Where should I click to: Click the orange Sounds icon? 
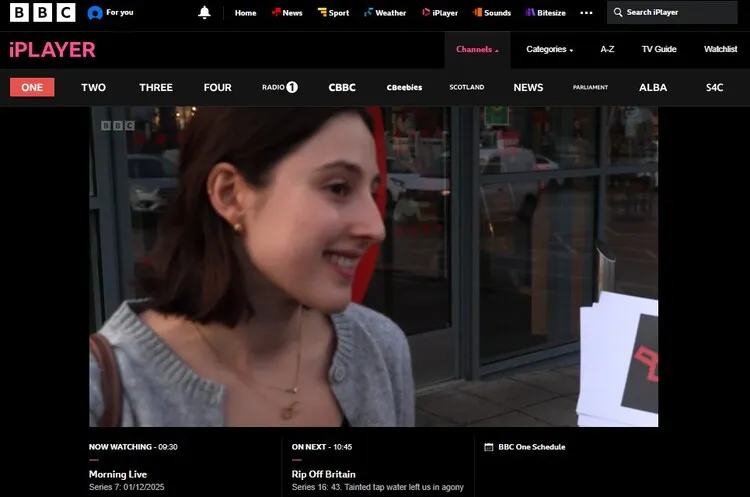click(477, 12)
